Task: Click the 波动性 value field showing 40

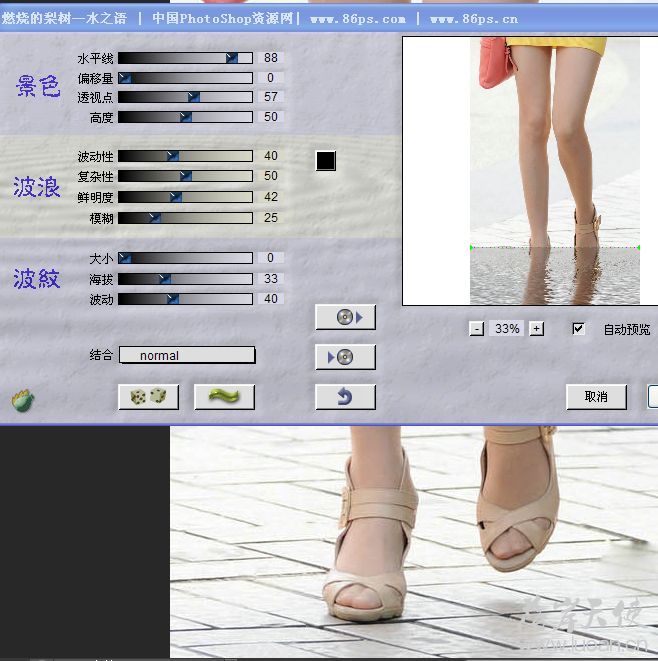Action: (271, 156)
